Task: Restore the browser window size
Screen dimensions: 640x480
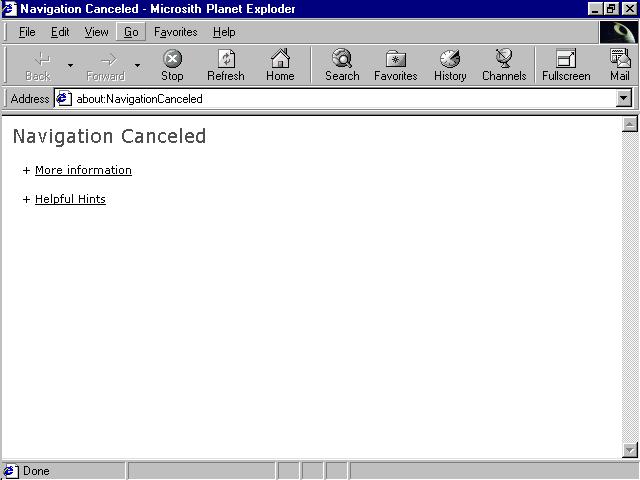Action: click(611, 9)
